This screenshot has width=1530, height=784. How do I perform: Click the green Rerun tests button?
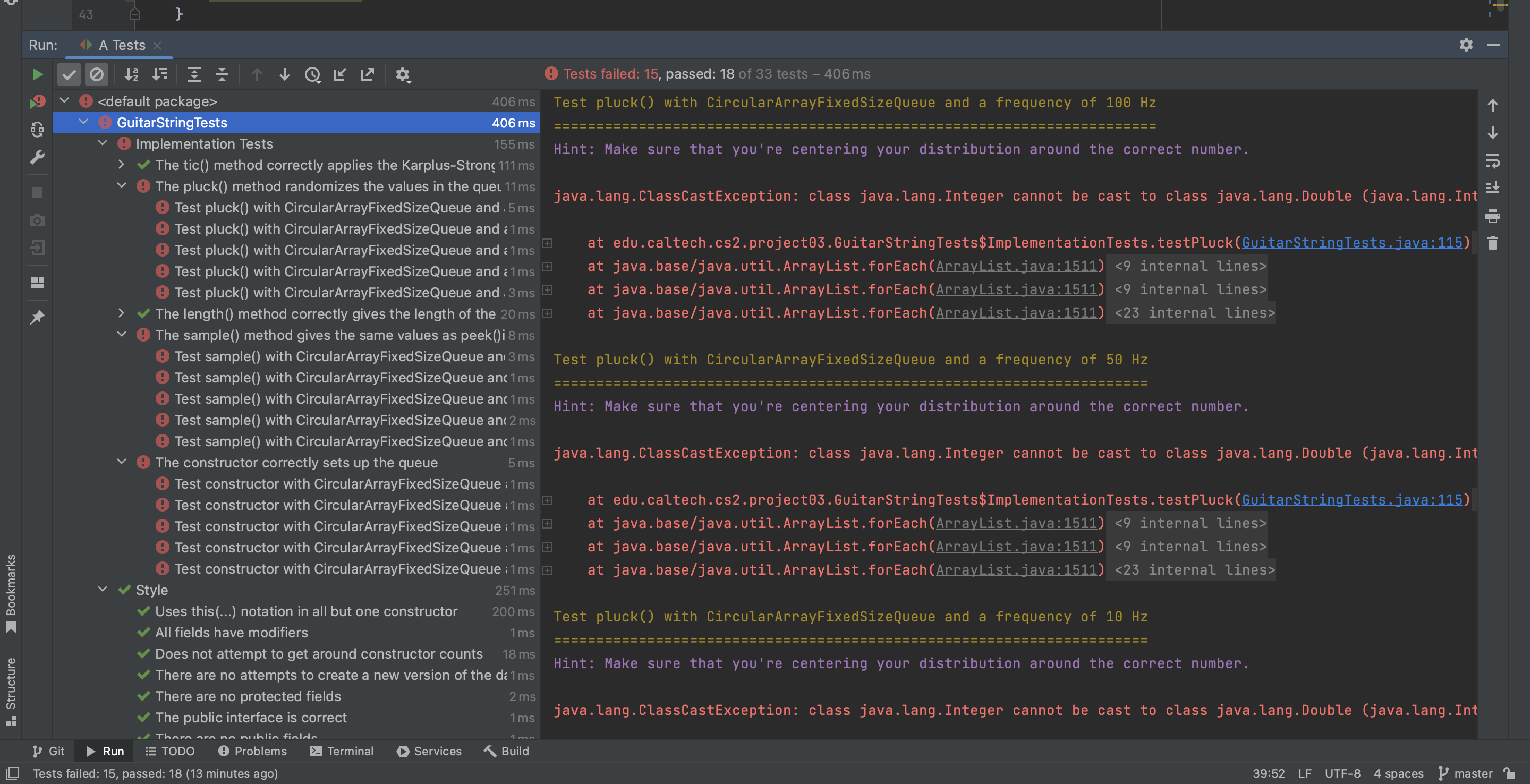pyautogui.click(x=37, y=74)
